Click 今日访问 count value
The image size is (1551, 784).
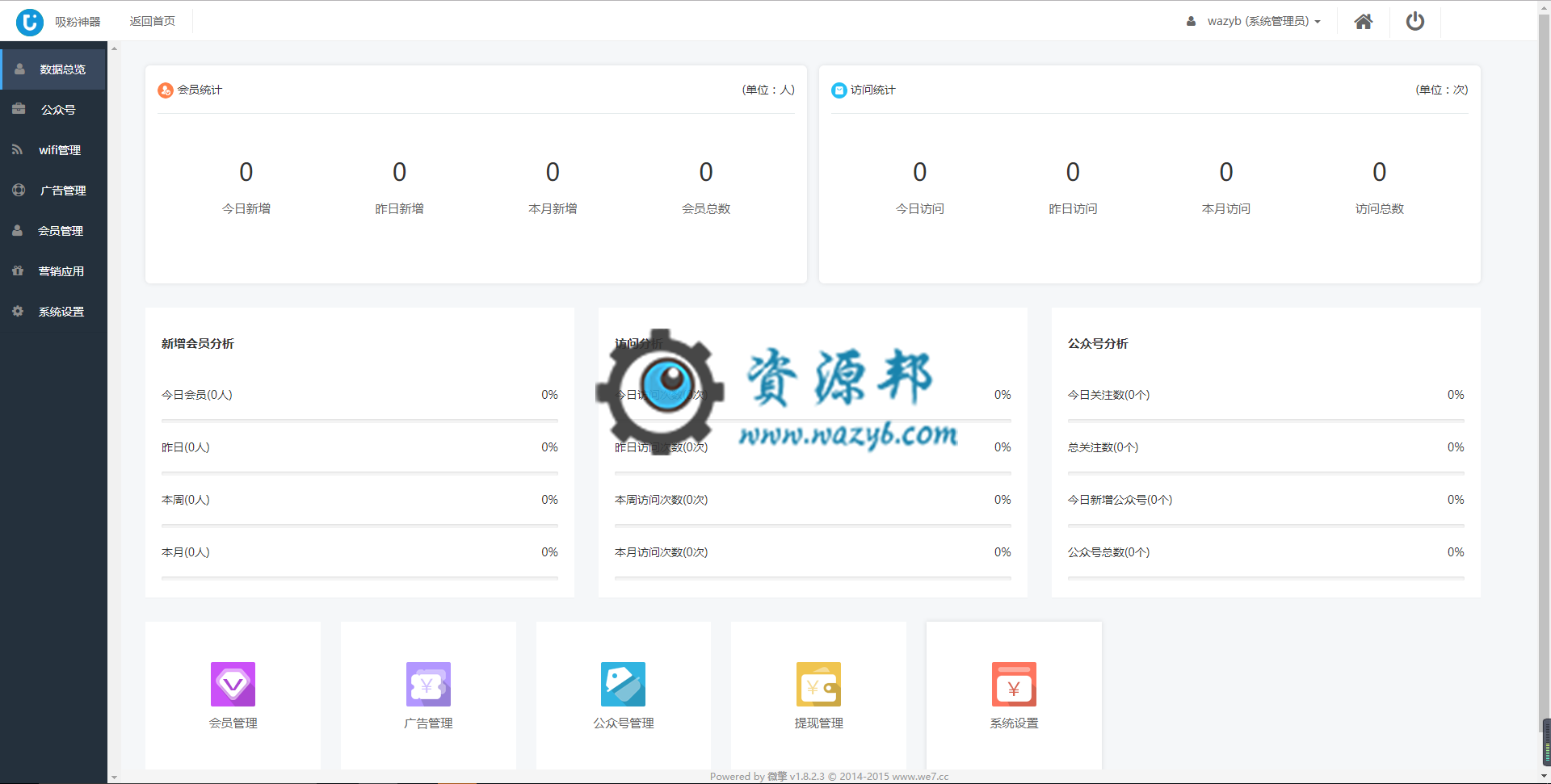pos(920,172)
